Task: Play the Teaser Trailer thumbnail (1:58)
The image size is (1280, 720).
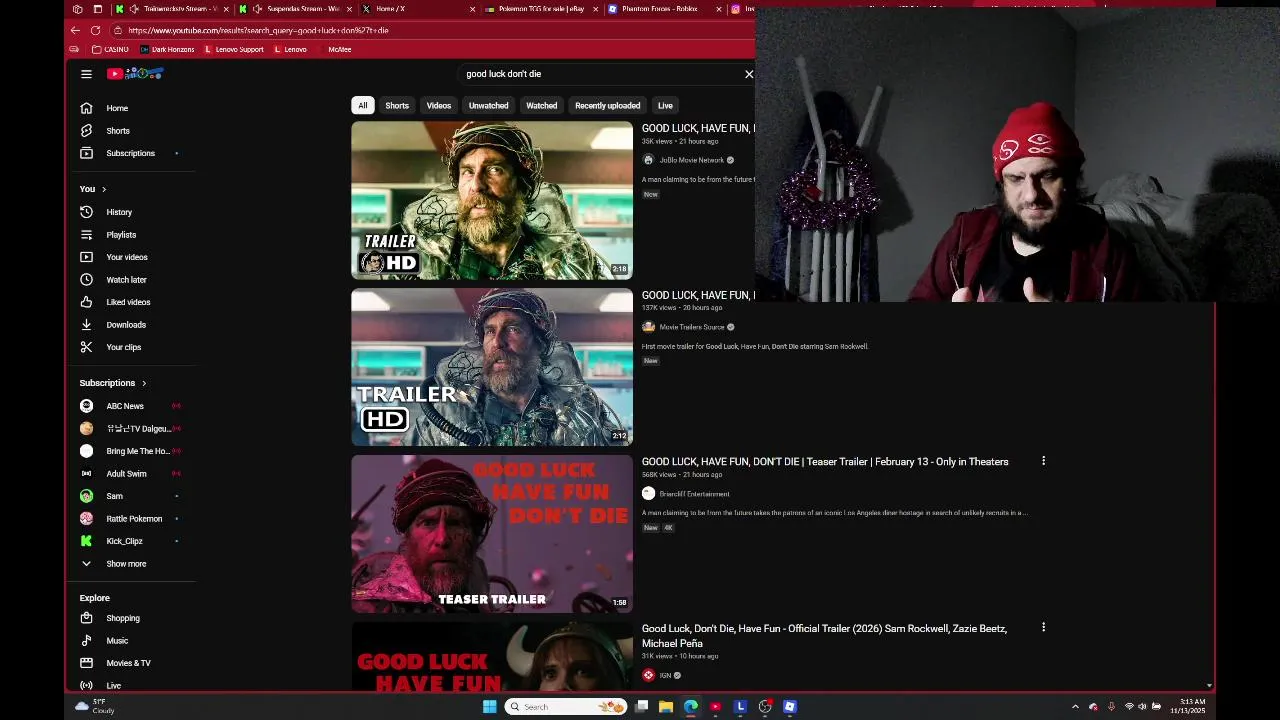Action: coord(492,534)
